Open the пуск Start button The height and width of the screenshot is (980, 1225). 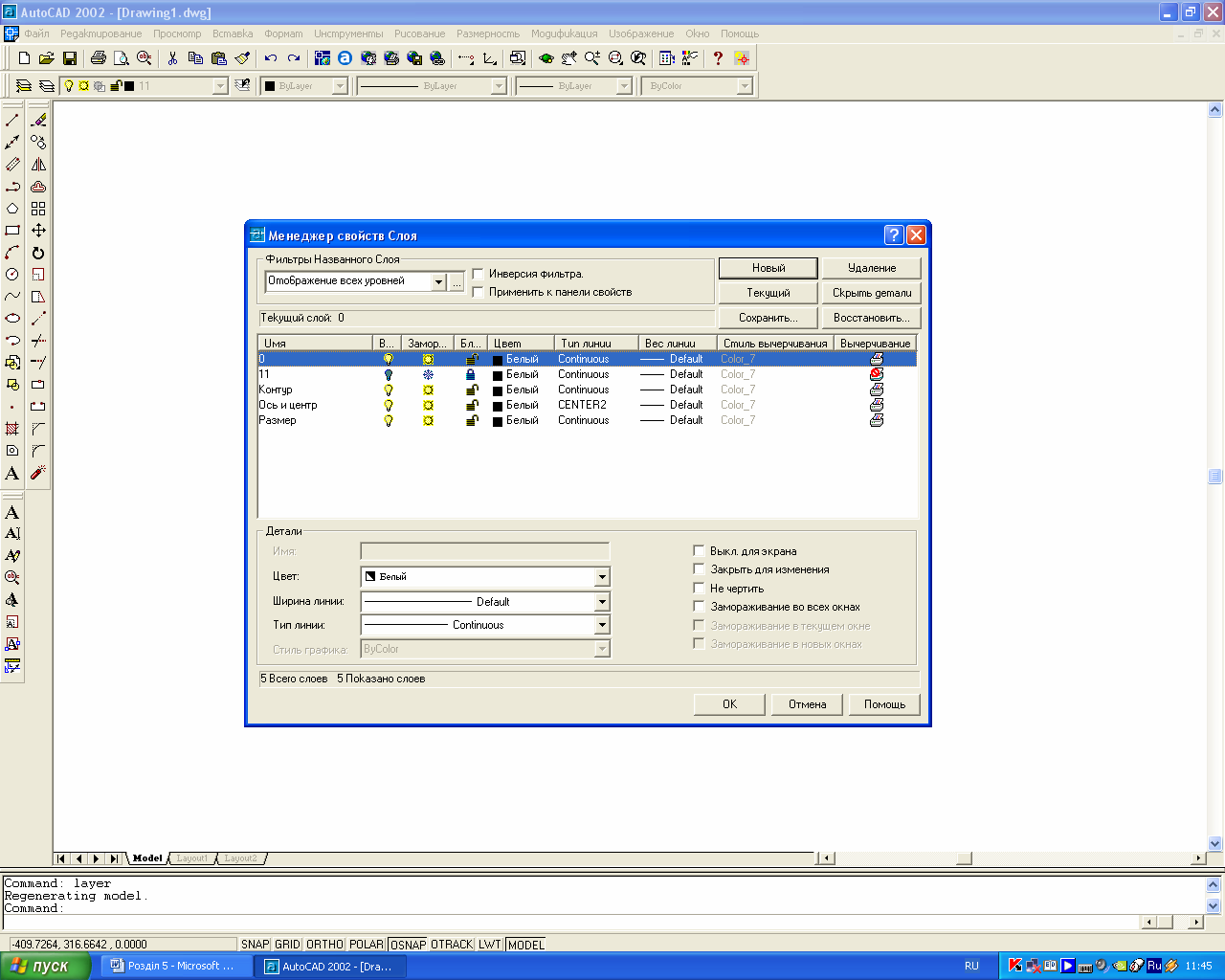(45, 967)
